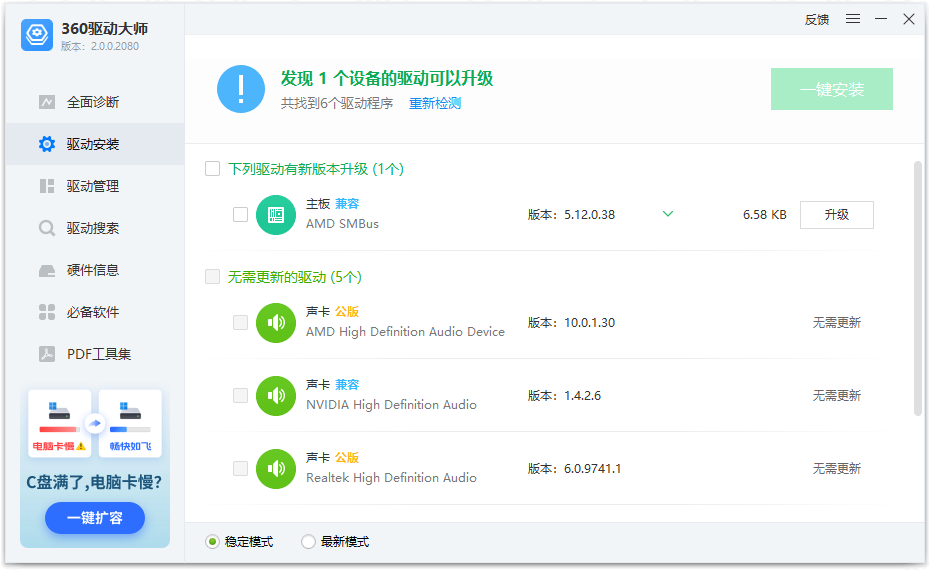Open the 驱动搜索 driver search section
Image resolution: width=930 pixels, height=570 pixels.
[93, 228]
